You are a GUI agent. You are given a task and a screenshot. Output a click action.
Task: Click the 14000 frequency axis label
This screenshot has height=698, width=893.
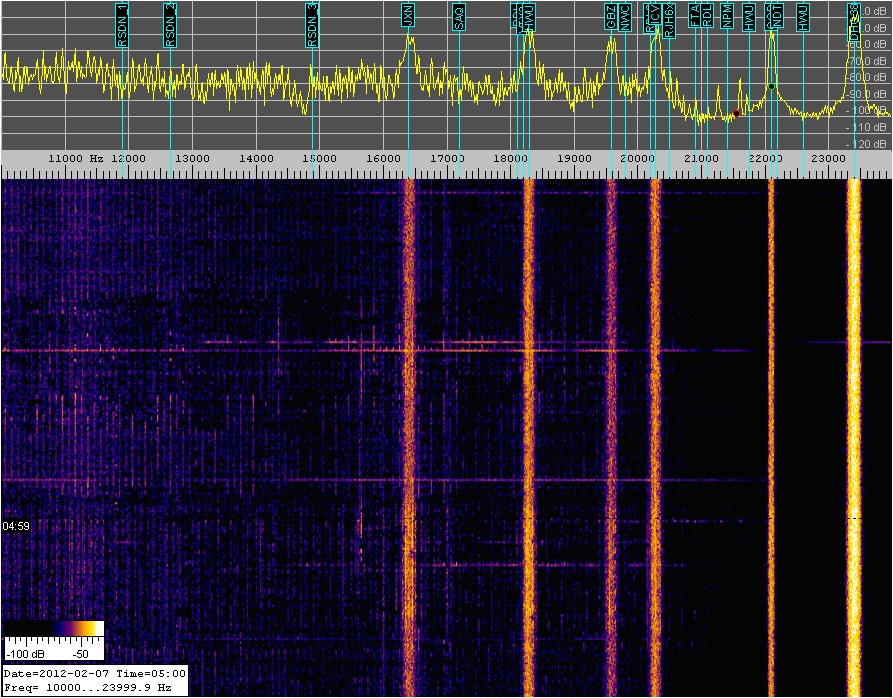point(256,159)
